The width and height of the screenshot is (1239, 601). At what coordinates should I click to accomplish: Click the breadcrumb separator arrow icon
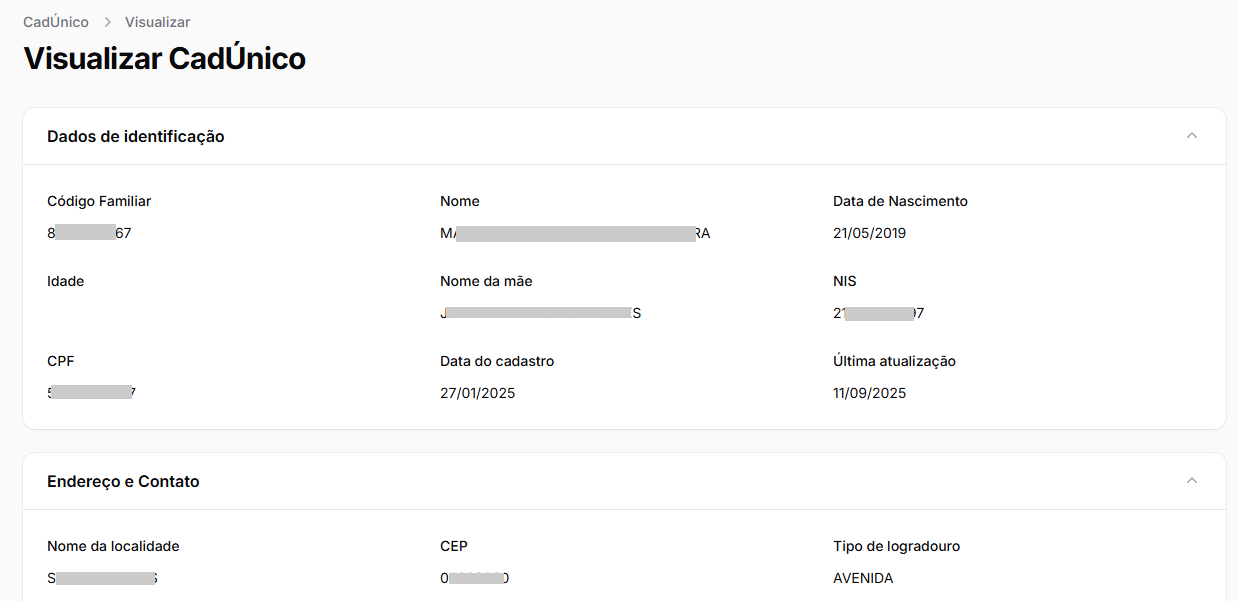(x=107, y=22)
